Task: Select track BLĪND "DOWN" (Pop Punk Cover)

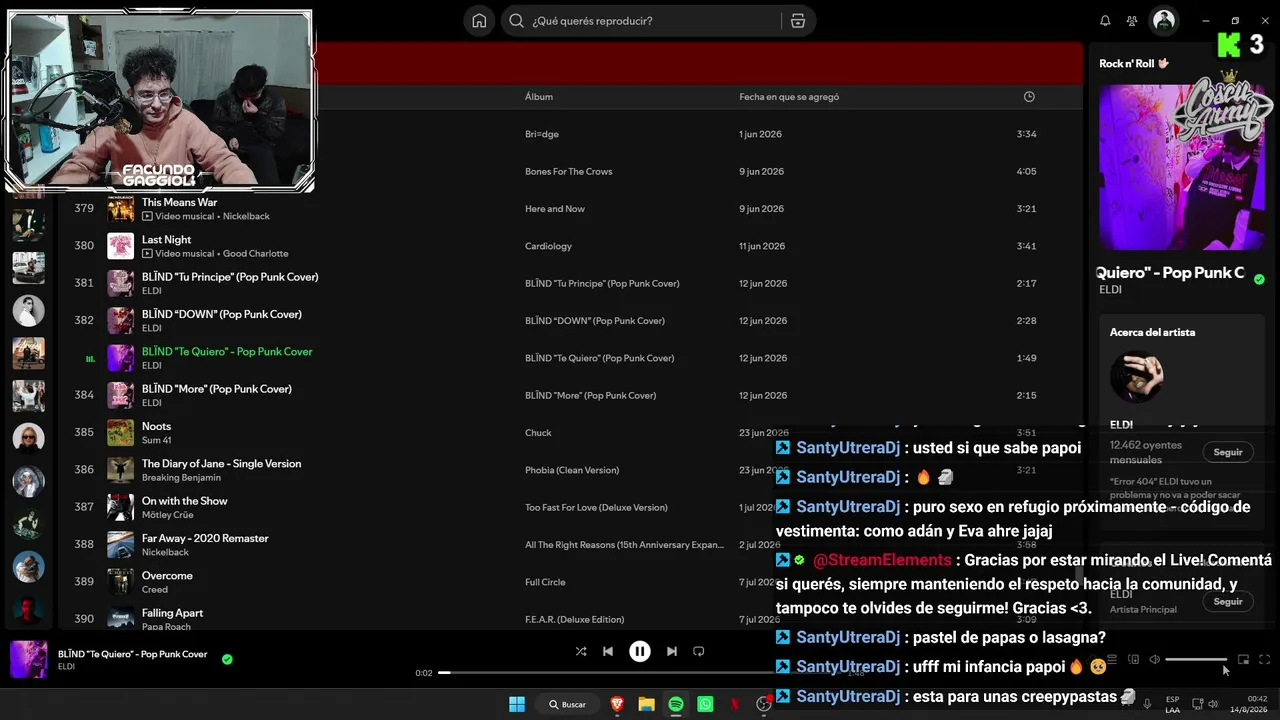Action: pos(222,314)
